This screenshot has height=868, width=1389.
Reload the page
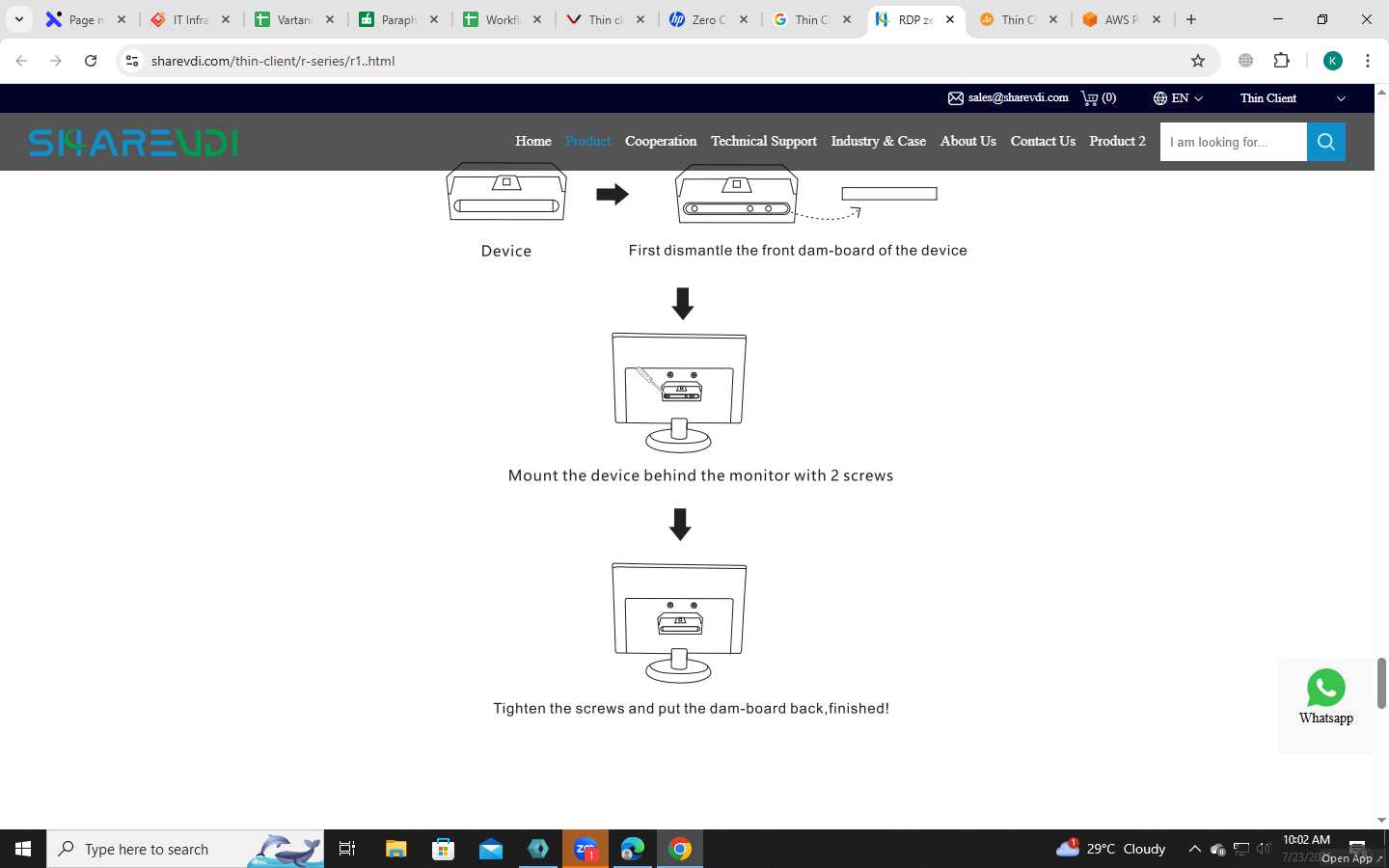(91, 61)
